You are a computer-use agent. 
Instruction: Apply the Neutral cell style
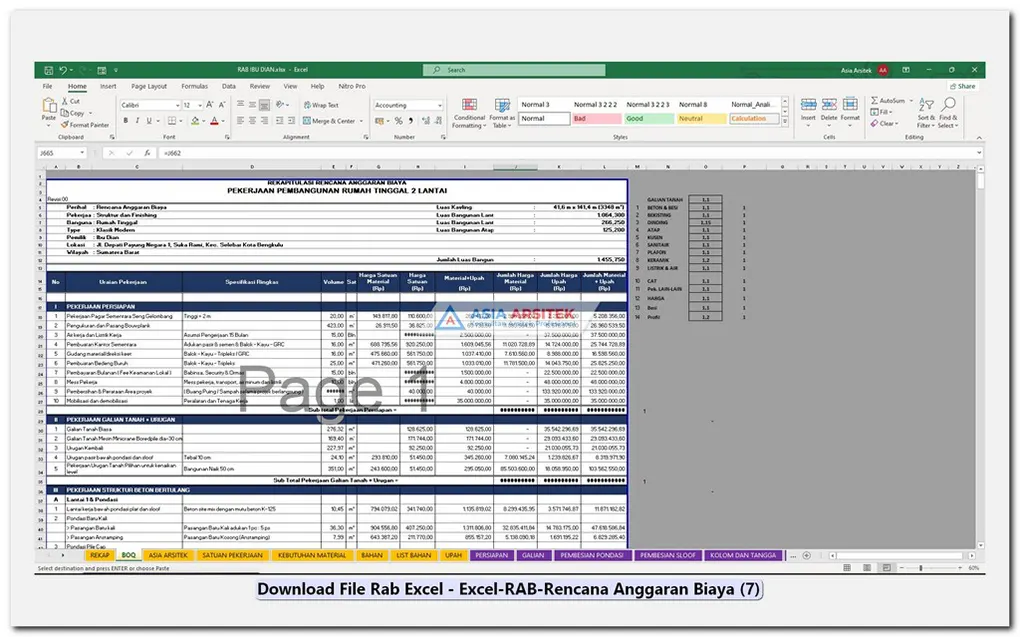(x=701, y=118)
